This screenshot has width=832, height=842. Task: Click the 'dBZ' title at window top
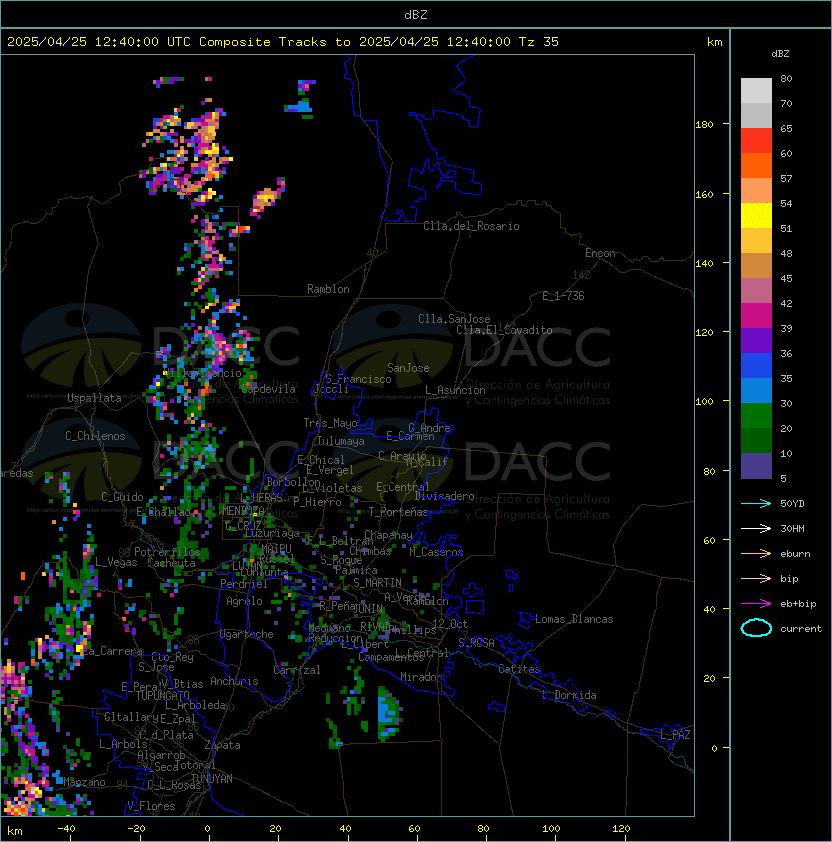[416, 14]
